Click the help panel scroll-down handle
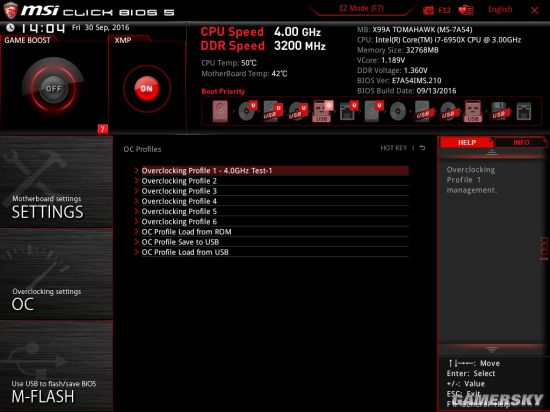The width and height of the screenshot is (550, 412). [492, 349]
